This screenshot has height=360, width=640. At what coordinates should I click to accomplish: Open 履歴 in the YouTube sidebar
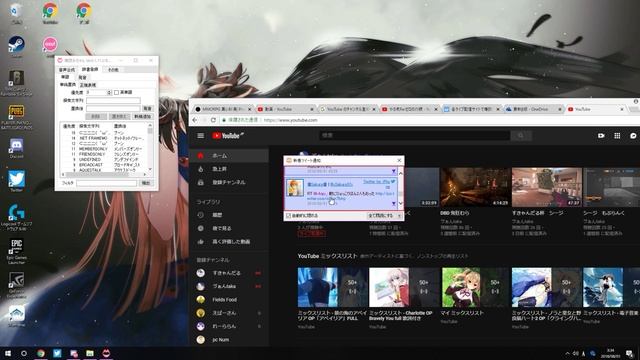[229, 215]
